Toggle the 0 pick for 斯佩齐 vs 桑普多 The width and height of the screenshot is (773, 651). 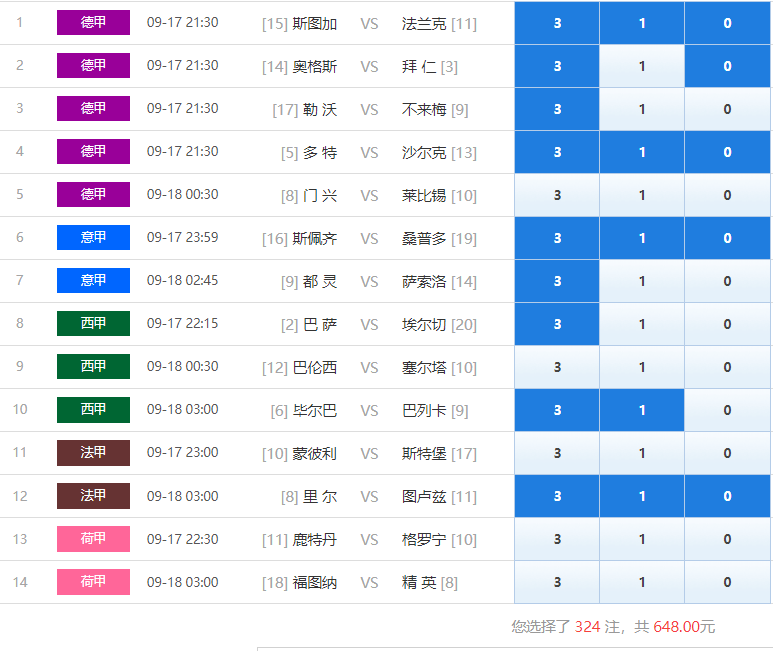pyautogui.click(x=727, y=238)
